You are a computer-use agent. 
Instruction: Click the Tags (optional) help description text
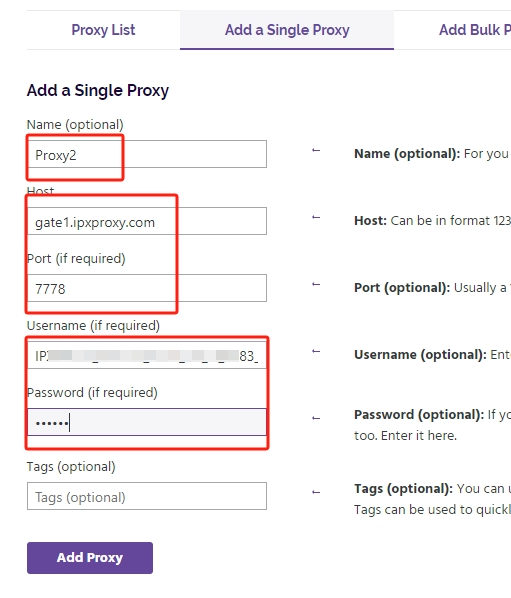tap(432, 499)
